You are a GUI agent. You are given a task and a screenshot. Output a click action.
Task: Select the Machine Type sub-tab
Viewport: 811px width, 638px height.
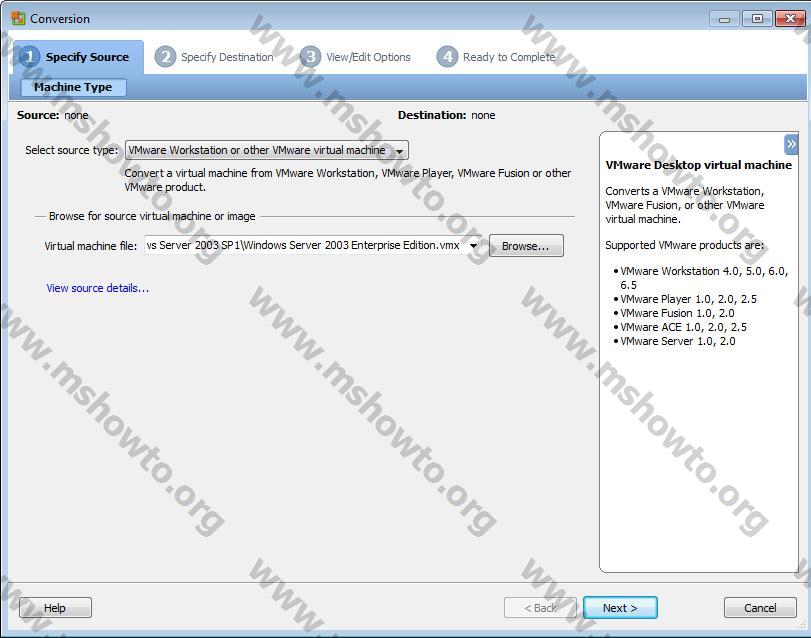click(73, 87)
